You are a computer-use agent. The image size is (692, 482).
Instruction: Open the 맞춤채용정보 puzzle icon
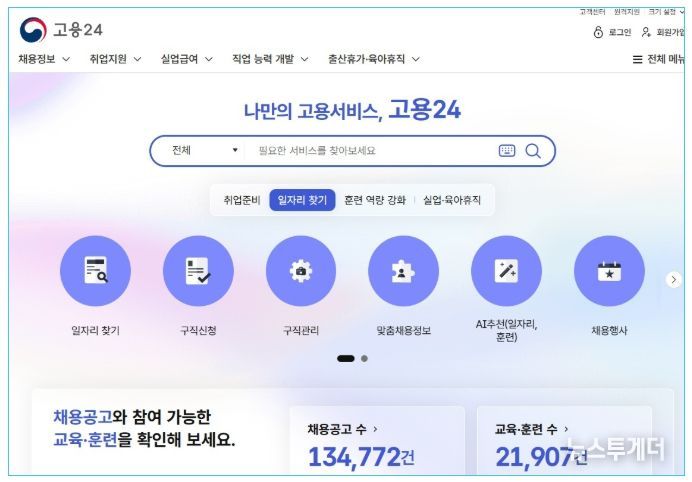(x=403, y=271)
